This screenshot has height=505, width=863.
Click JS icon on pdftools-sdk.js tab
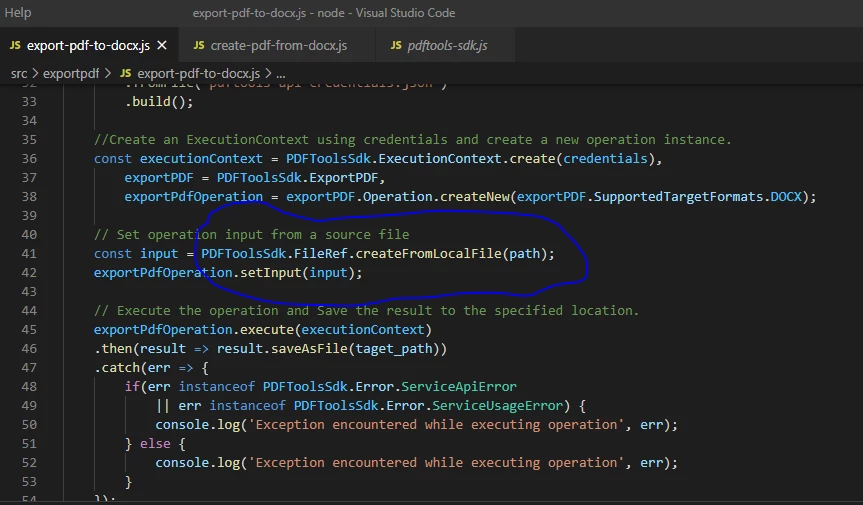click(396, 46)
